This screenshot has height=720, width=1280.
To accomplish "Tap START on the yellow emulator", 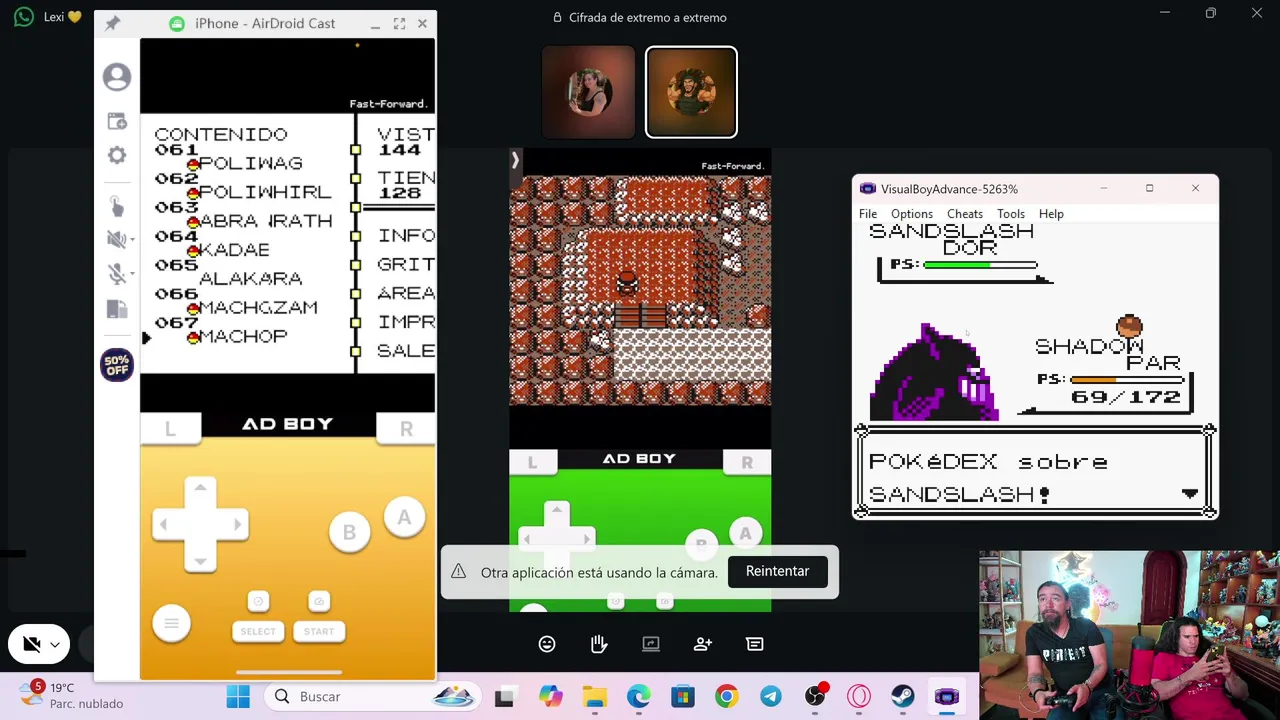I will [x=319, y=631].
